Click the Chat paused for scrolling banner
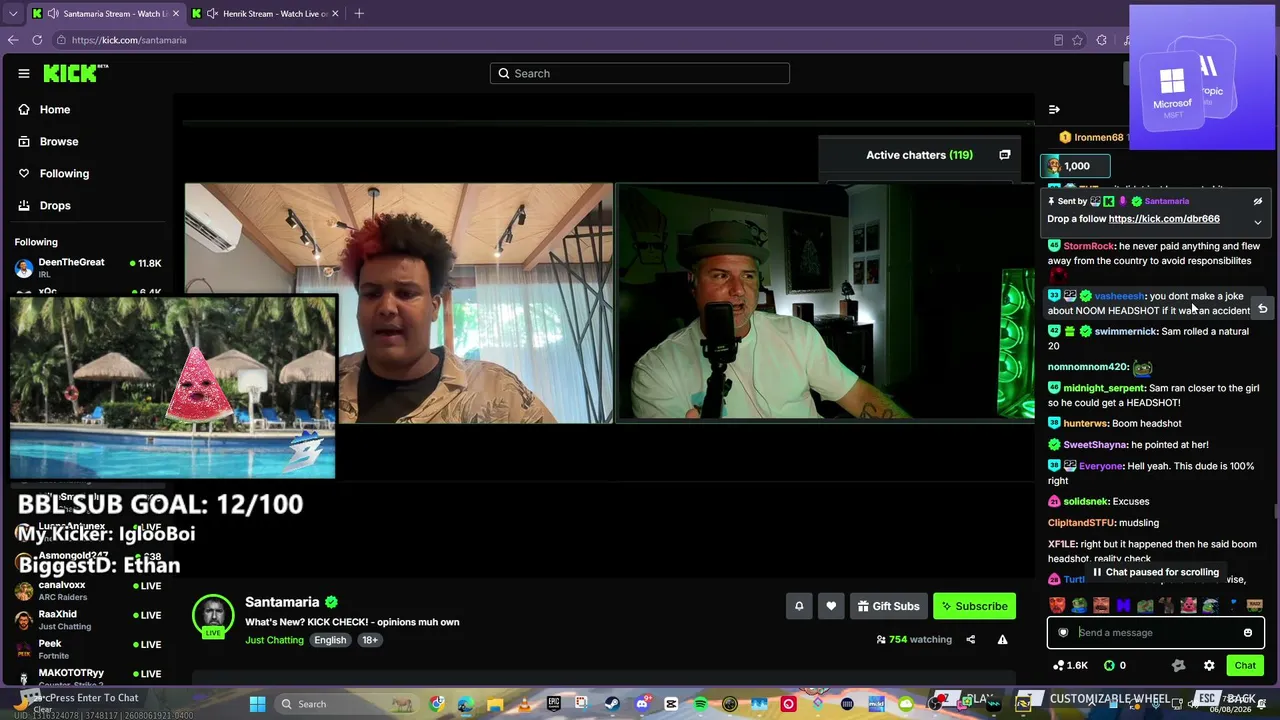1280x720 pixels. (x=1155, y=572)
